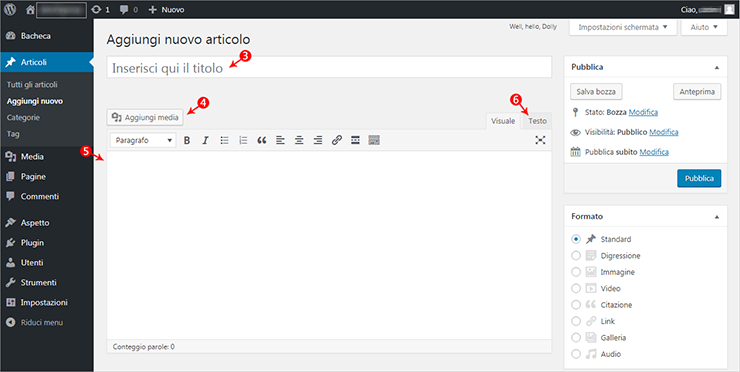The width and height of the screenshot is (740, 372).
Task: Open Plugin in the sidebar menu
Action: tap(32, 243)
